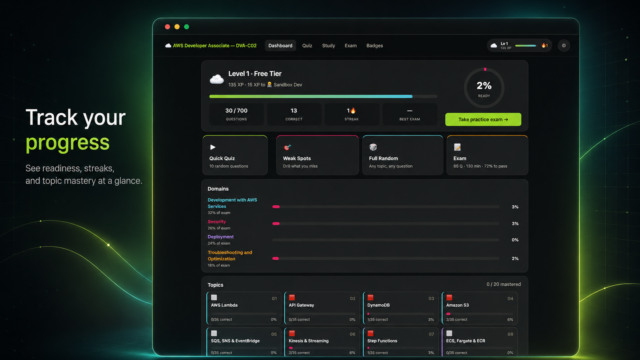Go to the Exam tab in the navigation

[x=350, y=45]
